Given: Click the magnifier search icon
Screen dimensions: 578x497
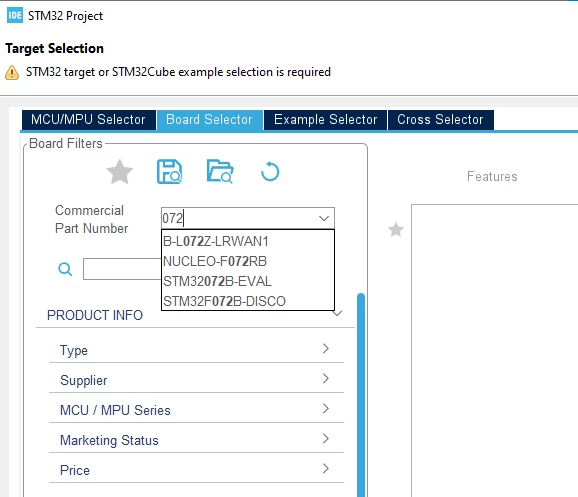Looking at the screenshot, I should 65,269.
